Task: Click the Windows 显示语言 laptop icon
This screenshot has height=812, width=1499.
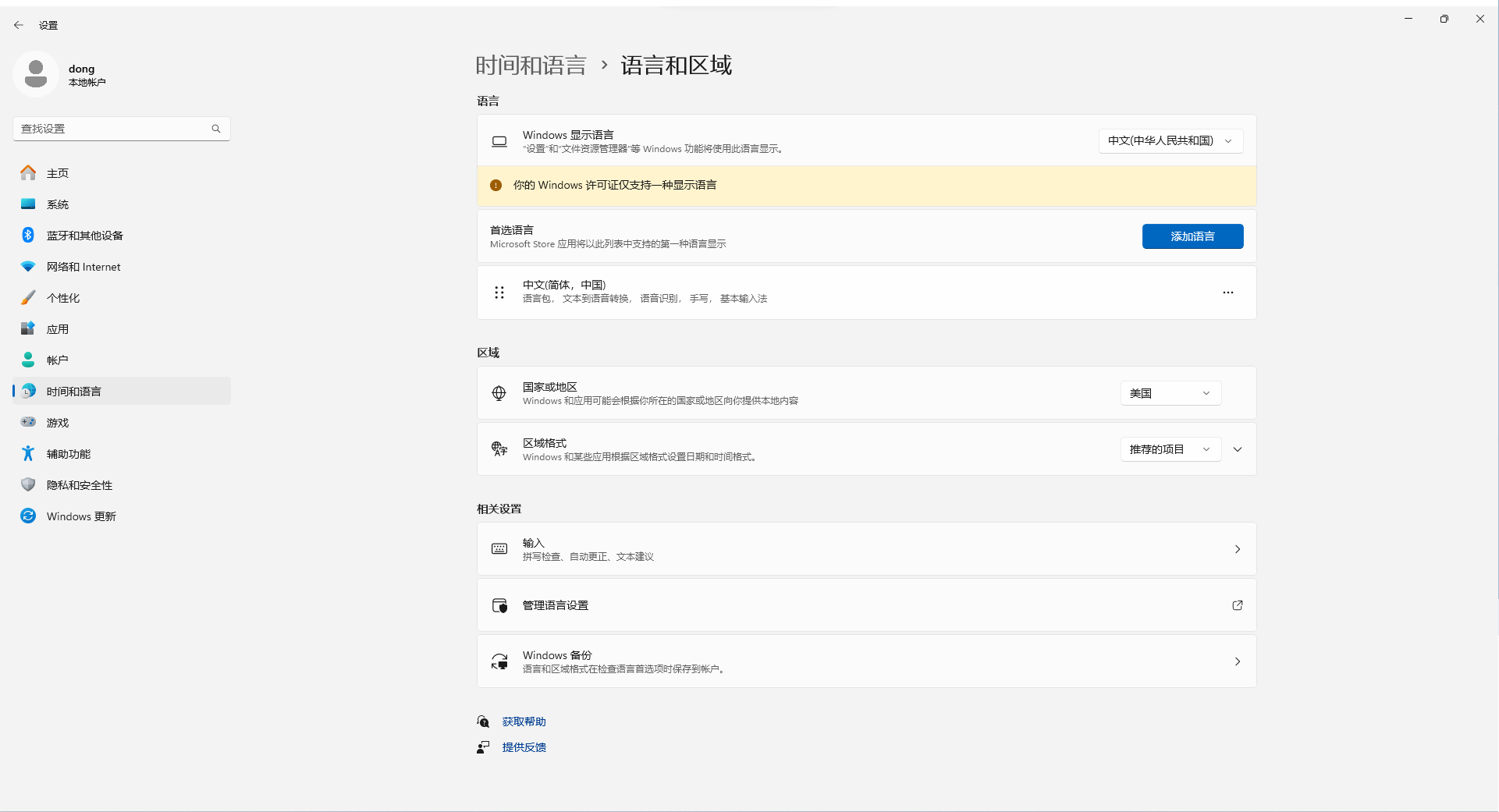Action: (499, 142)
